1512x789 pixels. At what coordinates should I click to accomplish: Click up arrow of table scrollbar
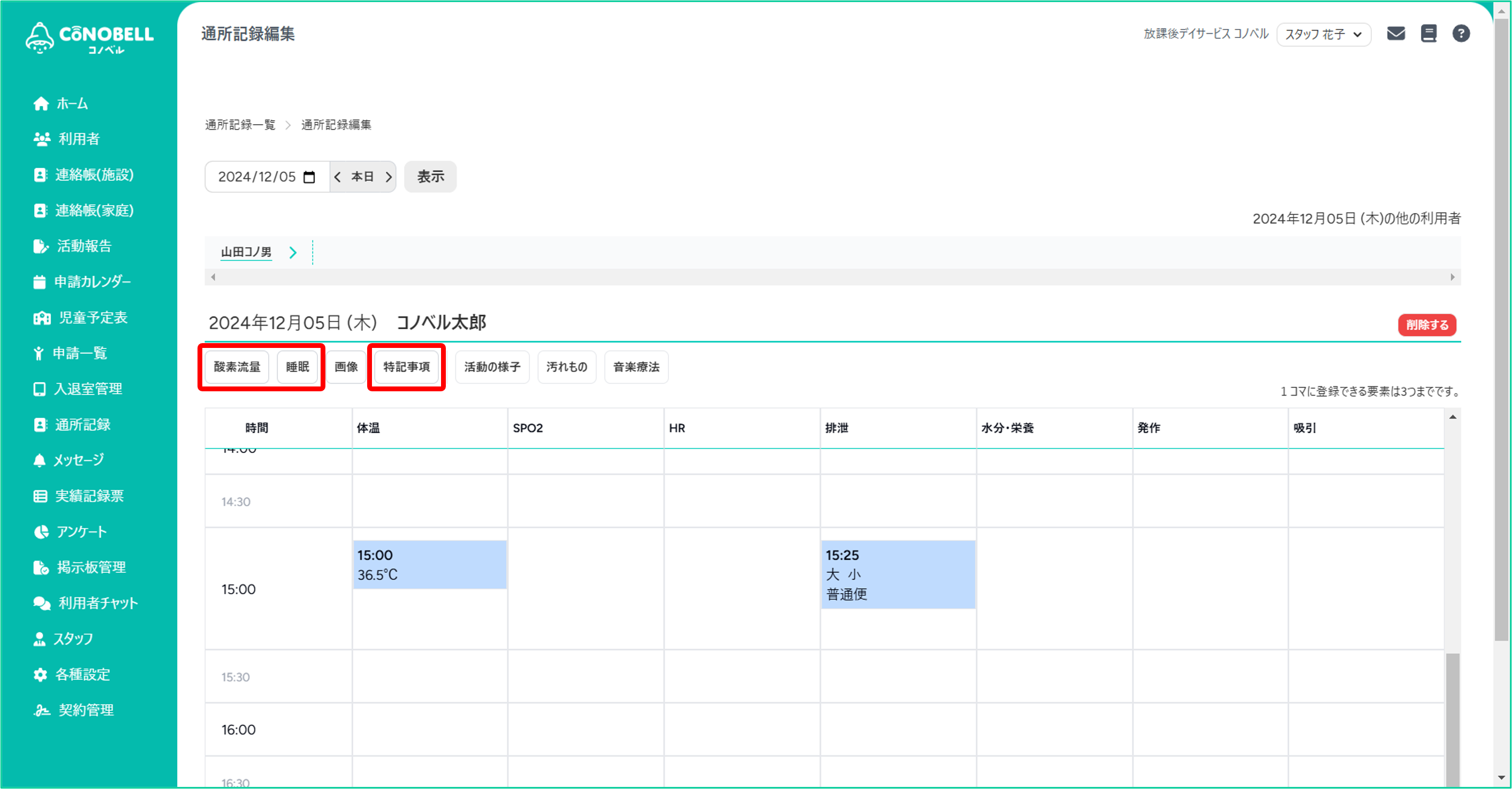pyautogui.click(x=1452, y=417)
